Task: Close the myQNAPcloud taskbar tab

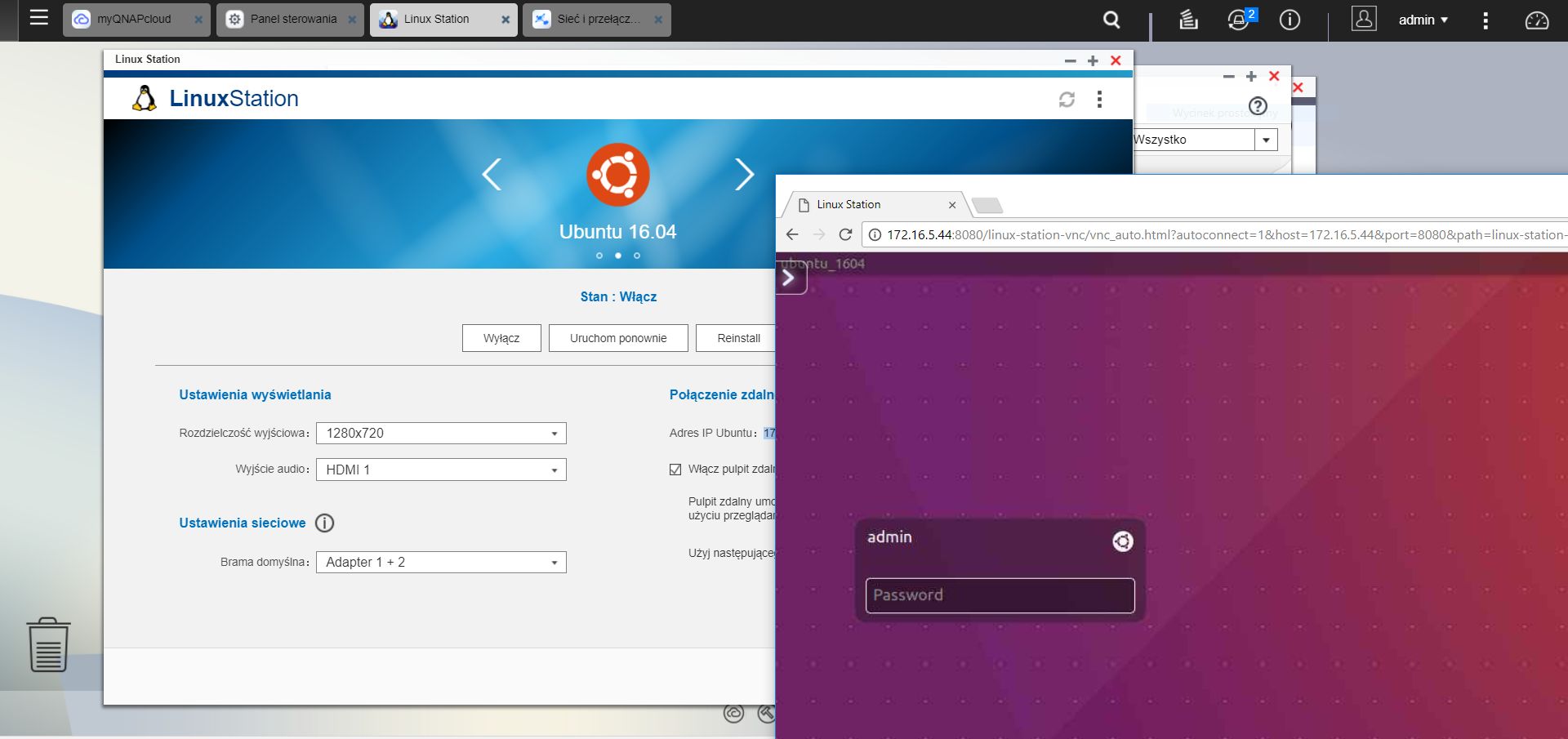Action: (x=198, y=20)
